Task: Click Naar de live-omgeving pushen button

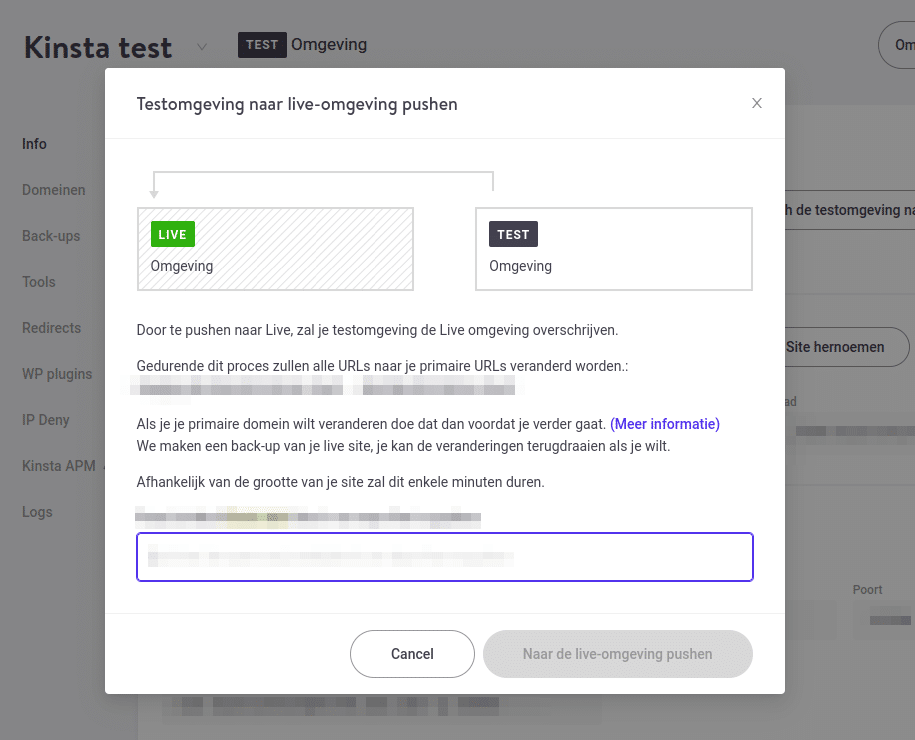Action: [x=617, y=654]
